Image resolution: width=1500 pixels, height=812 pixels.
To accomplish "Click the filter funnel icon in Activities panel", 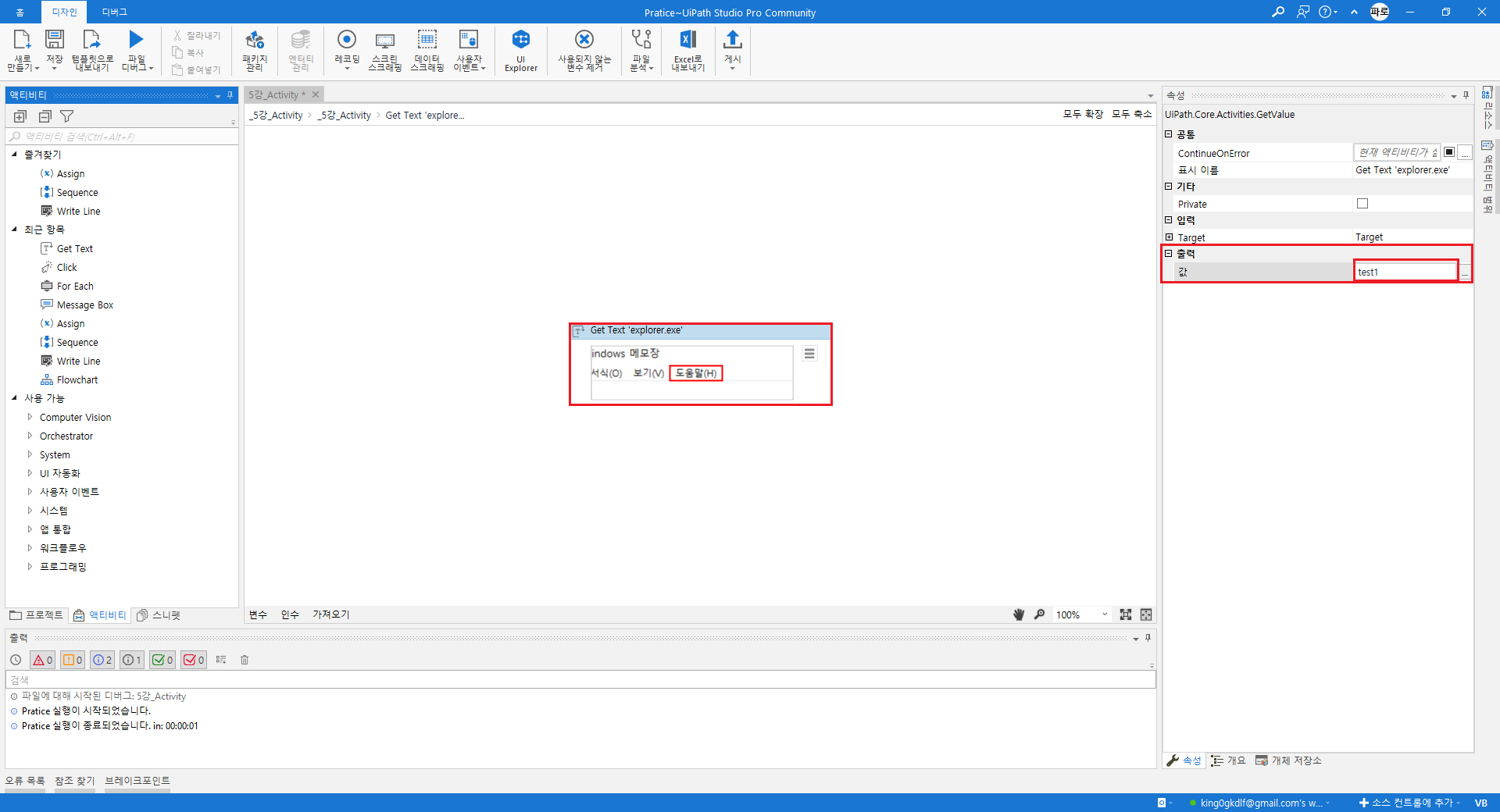I will click(x=67, y=116).
